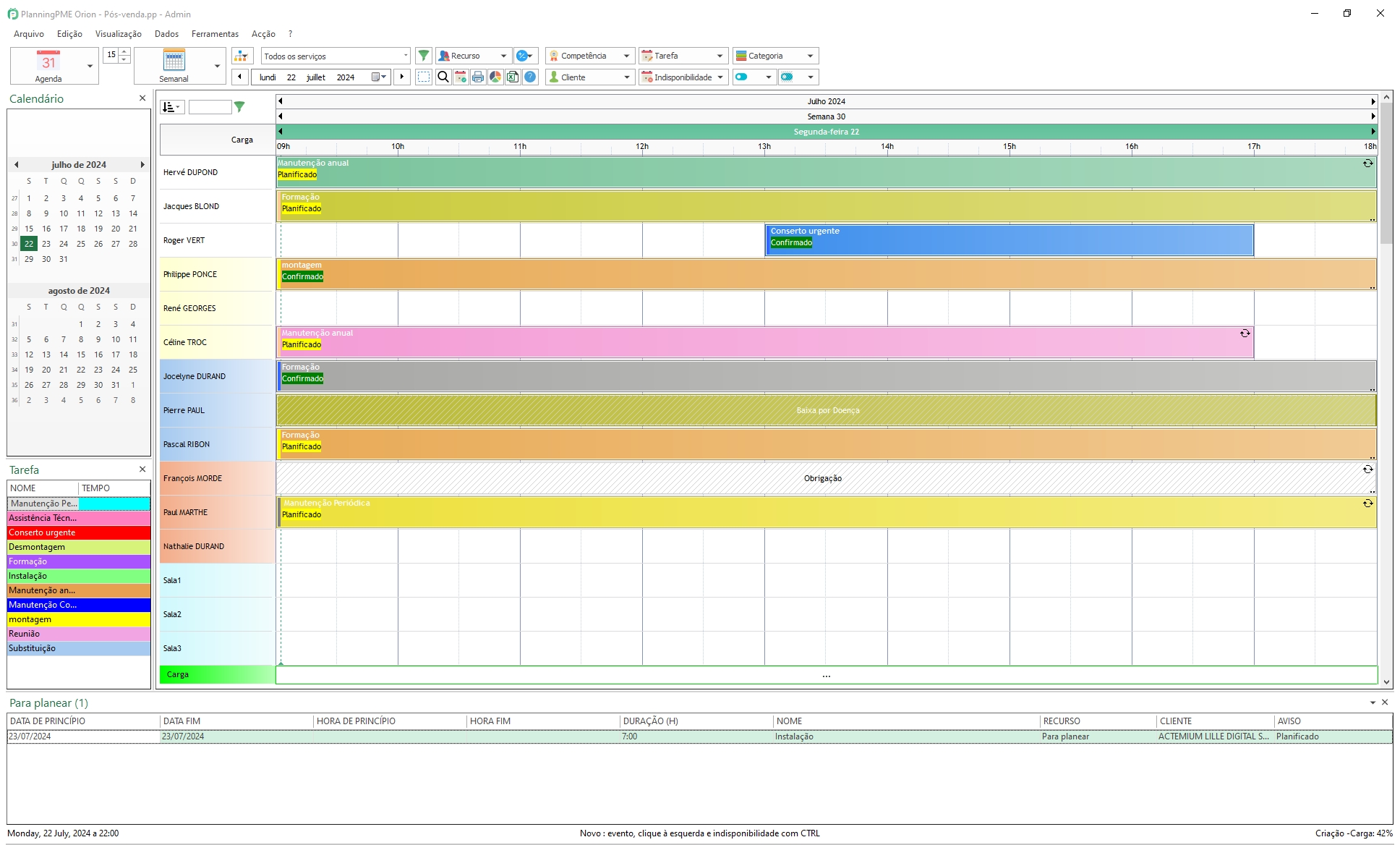Screen dimensions: 1400x845
Task: Select the Sala2 resource row
Action: (x=217, y=614)
